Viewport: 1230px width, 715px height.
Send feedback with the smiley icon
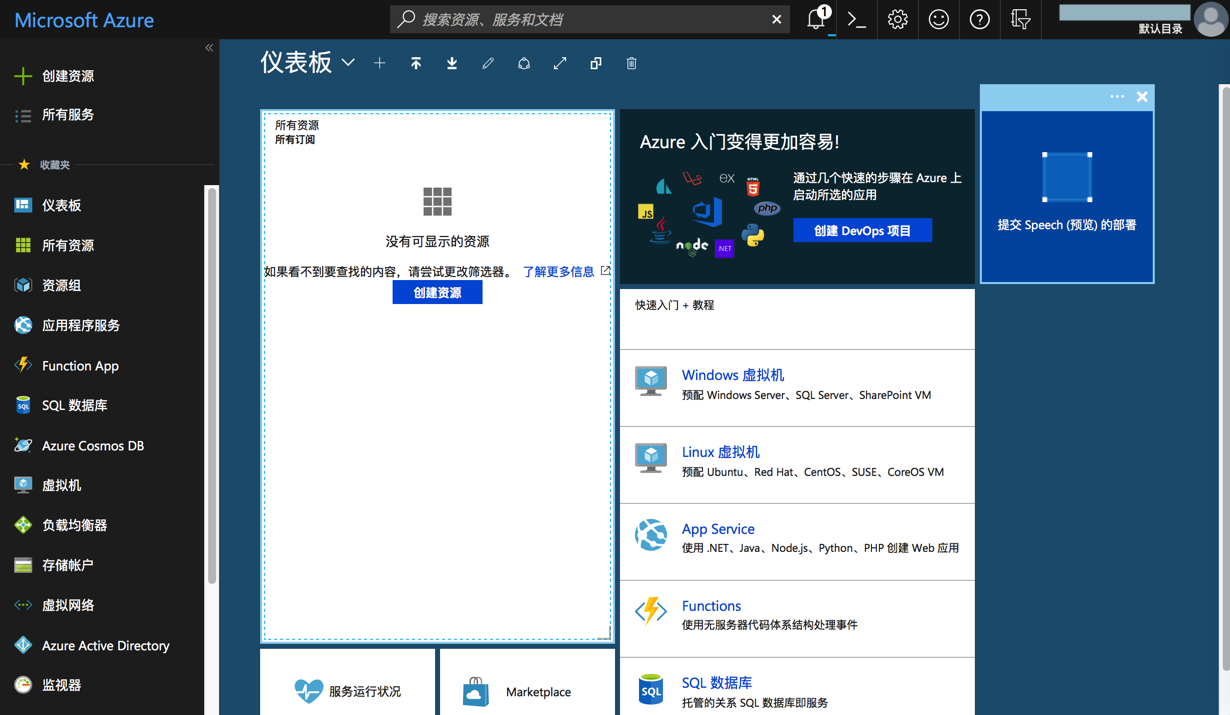(938, 19)
